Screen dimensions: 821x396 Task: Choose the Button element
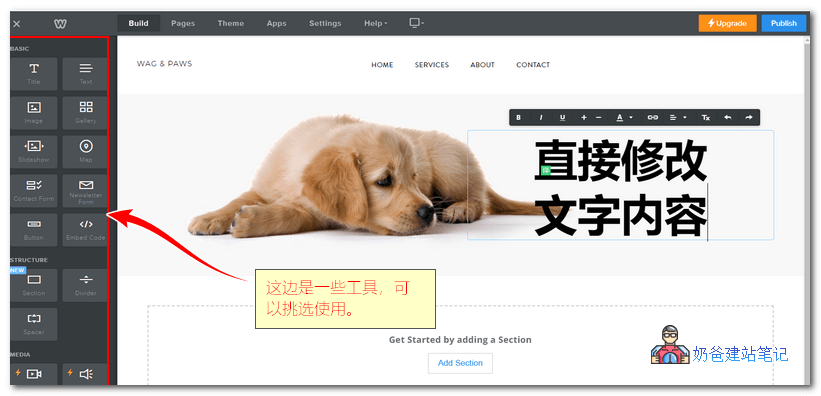pyautogui.click(x=34, y=229)
